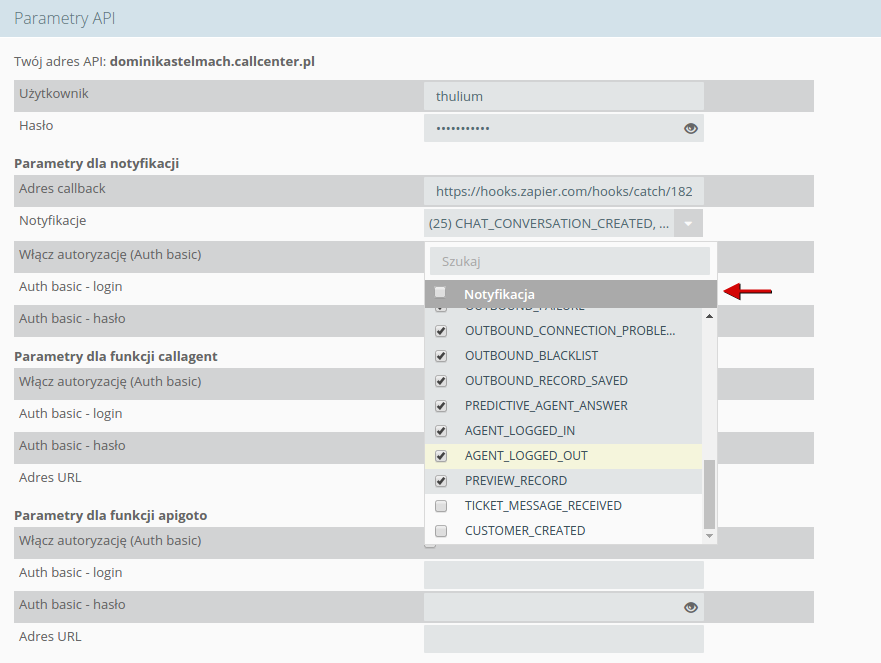This screenshot has width=881, height=663.
Task: Uncheck the AGENT_LOGGED_OUT checkbox
Action: click(x=441, y=456)
